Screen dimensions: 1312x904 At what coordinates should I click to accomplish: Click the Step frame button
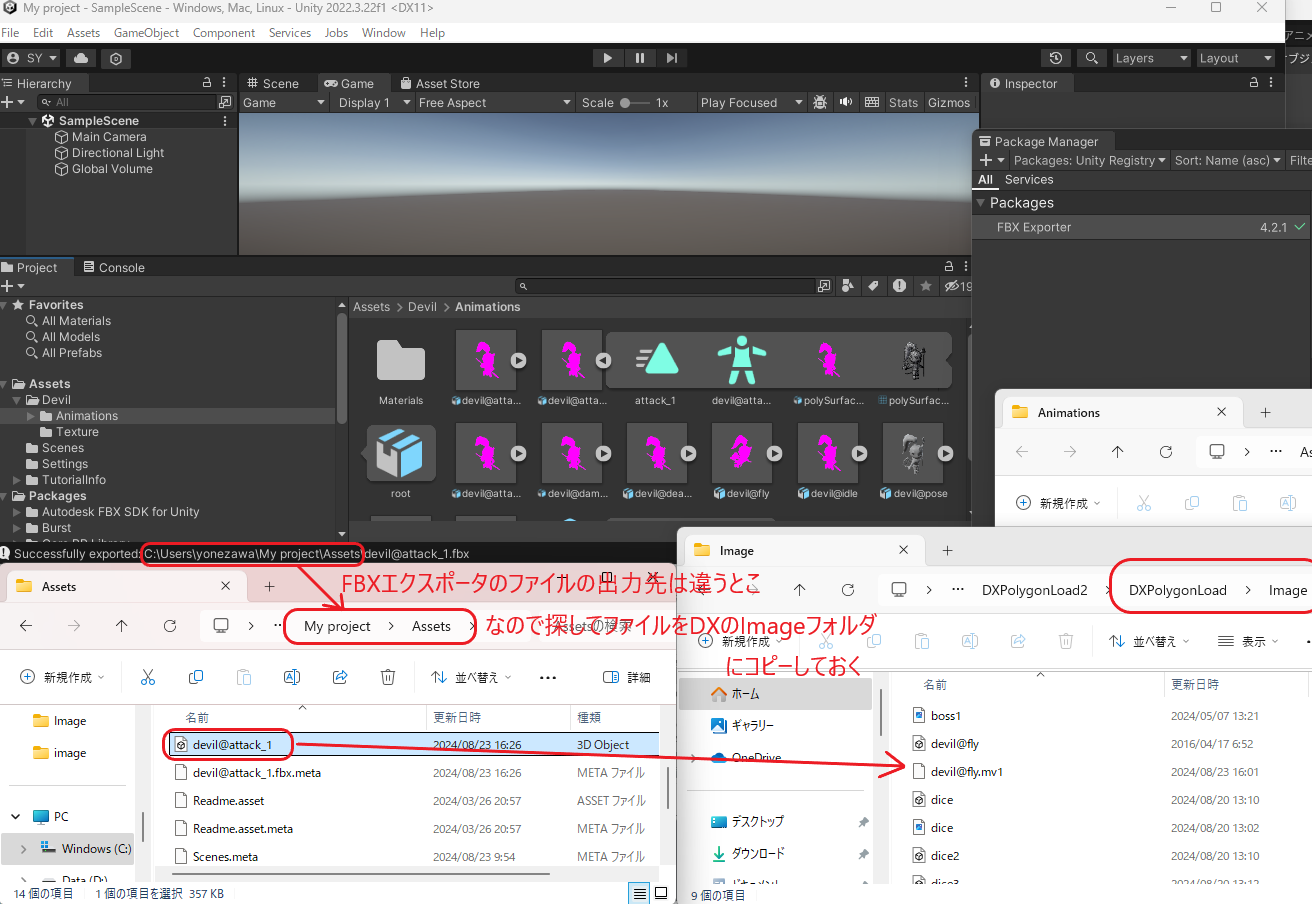pos(672,58)
